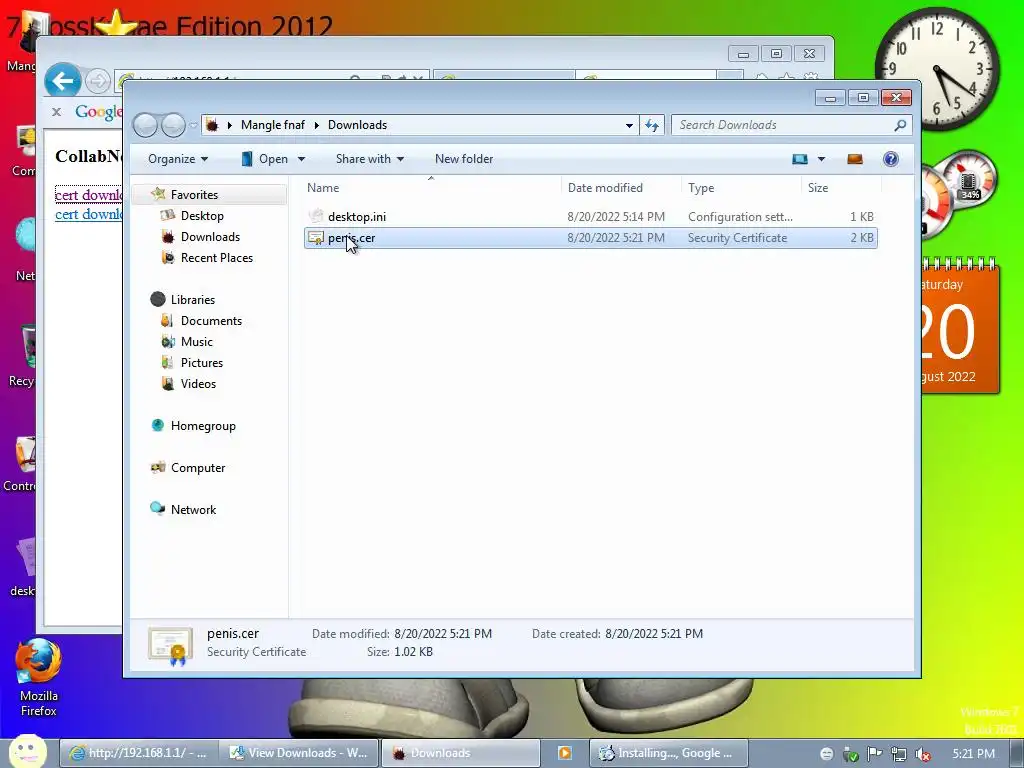Switch to Installing Google taskbar button
Viewport: 1024px width, 768px height.
tap(669, 753)
